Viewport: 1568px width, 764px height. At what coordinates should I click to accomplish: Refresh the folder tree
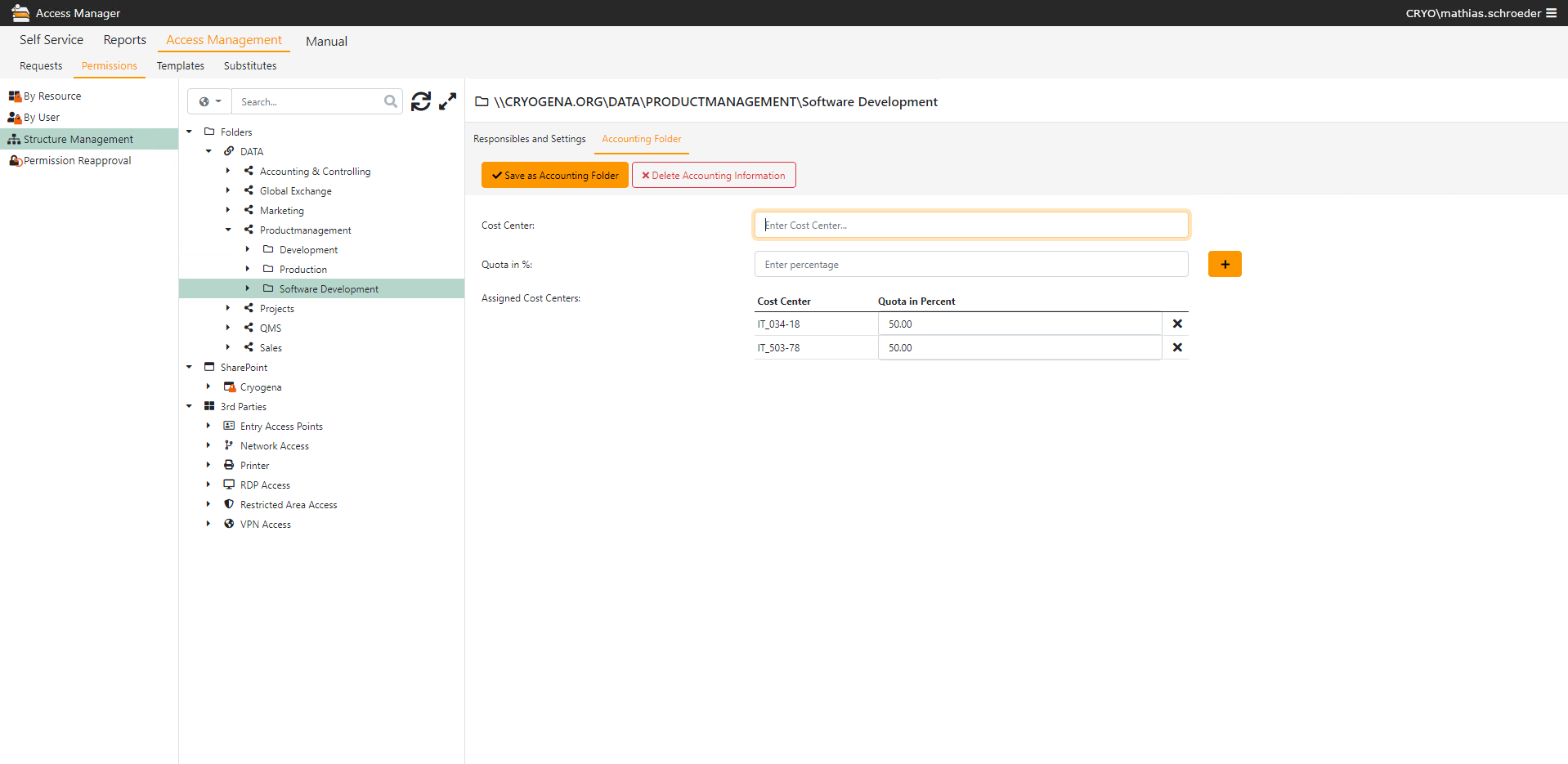tap(420, 101)
